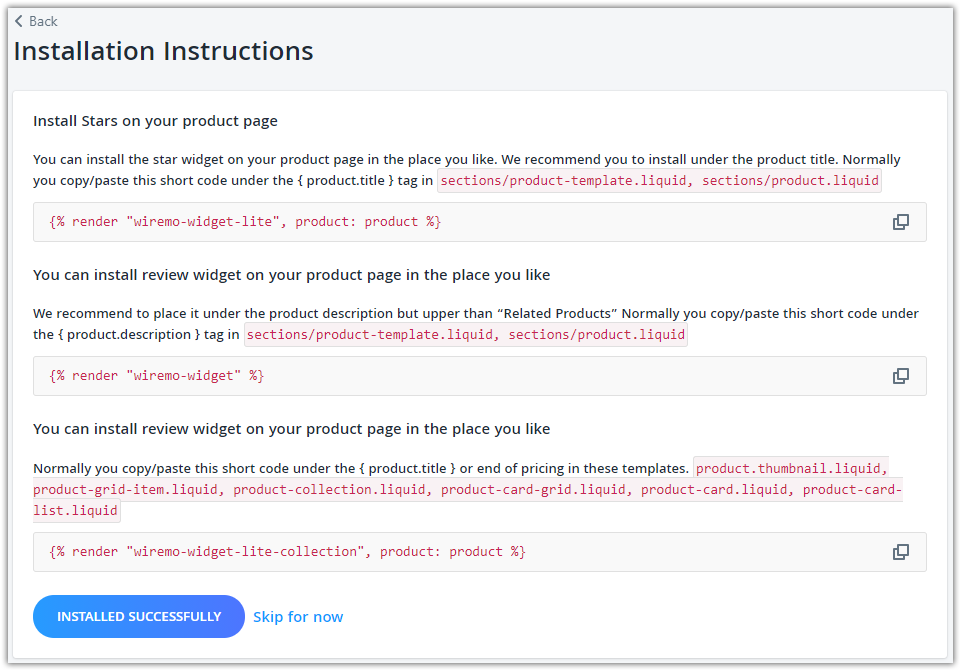
Task: Copy the wiremo-widget-lite render code
Action: pos(900,222)
